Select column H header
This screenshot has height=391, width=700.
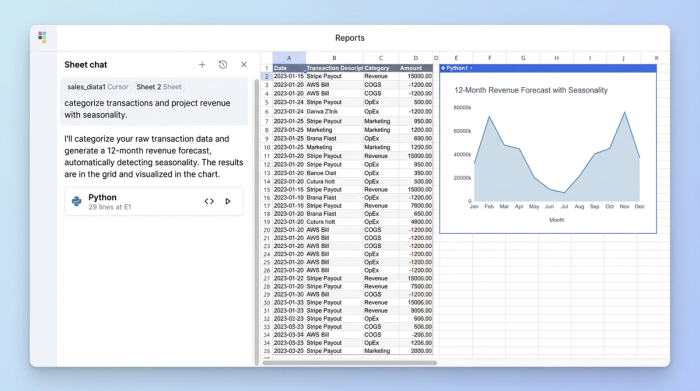(x=556, y=58)
